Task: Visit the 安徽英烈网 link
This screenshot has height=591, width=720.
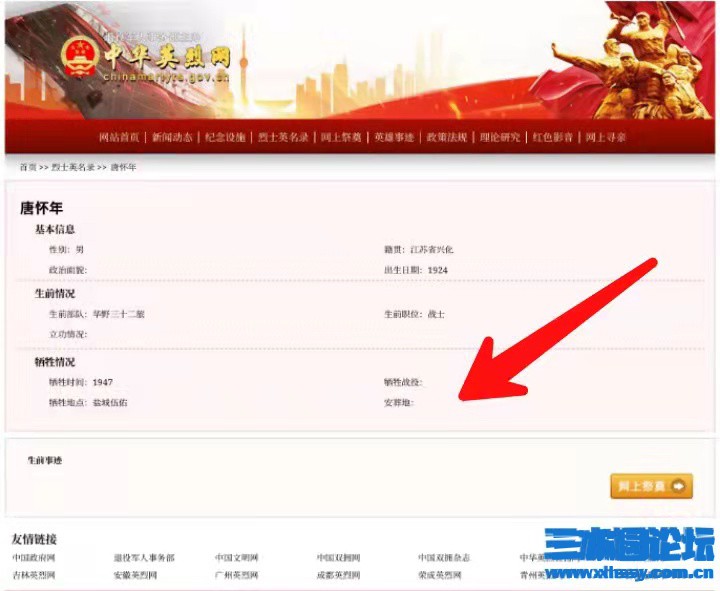Action: point(135,575)
